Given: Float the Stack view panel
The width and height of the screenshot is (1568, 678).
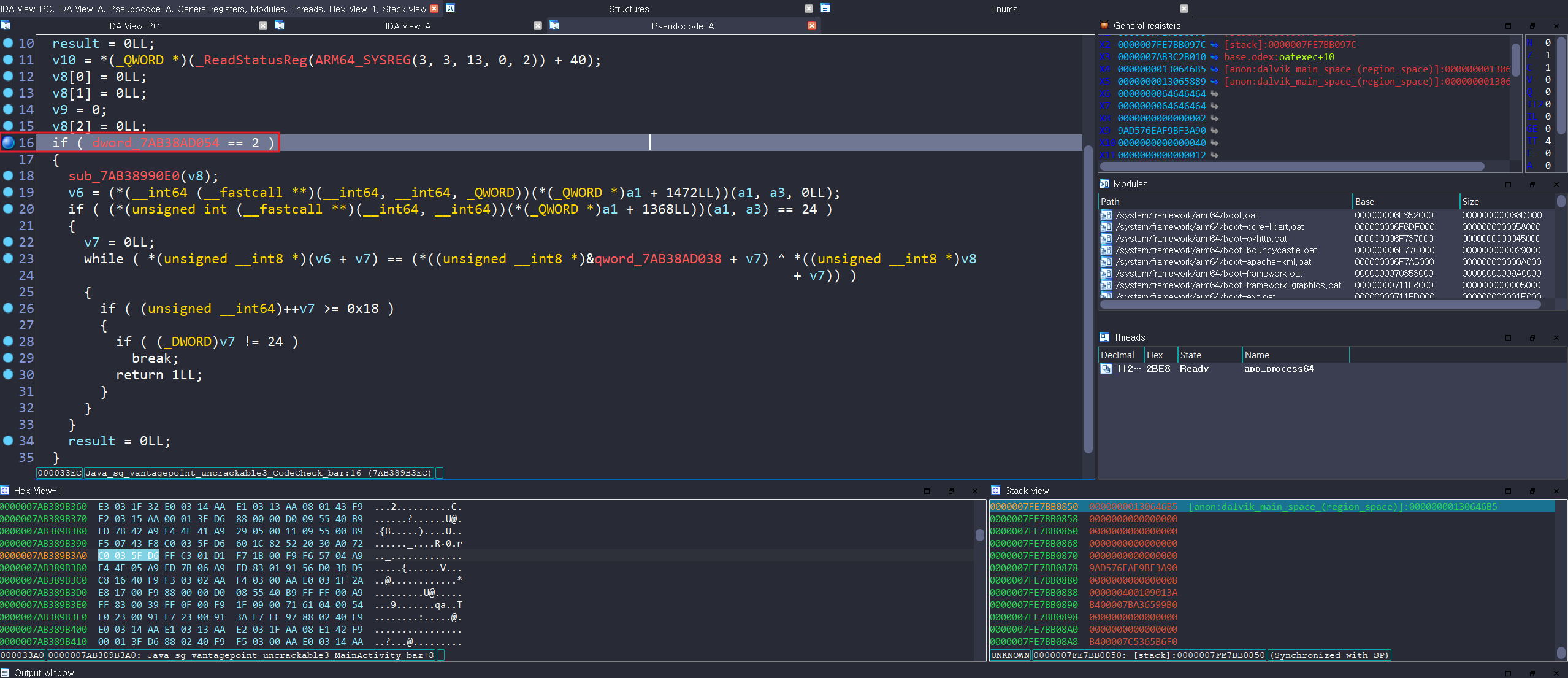Looking at the screenshot, I should click(x=1532, y=491).
